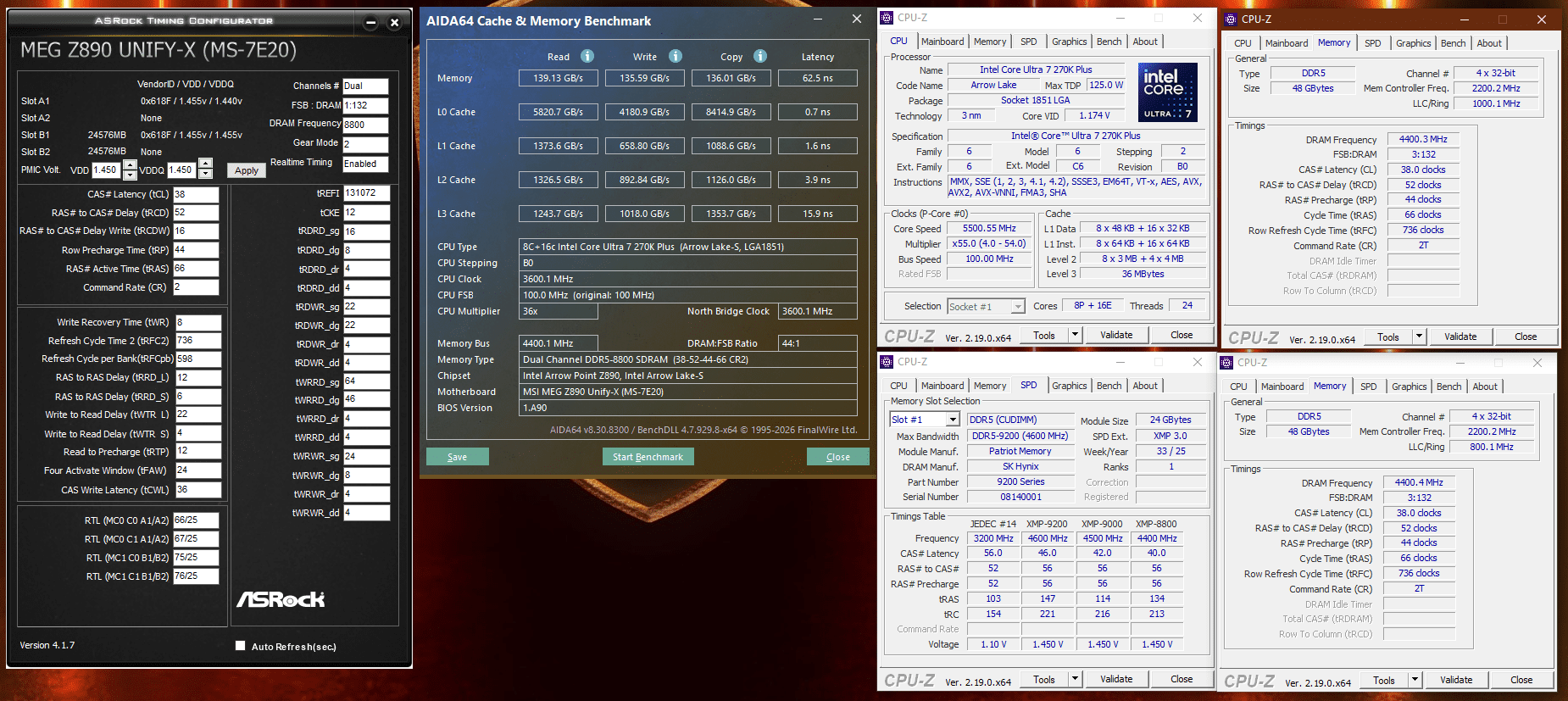Expand the Tools arrow in the lower CPU-Z Memory window
Viewport: 1568px width, 701px height.
pos(1415,680)
